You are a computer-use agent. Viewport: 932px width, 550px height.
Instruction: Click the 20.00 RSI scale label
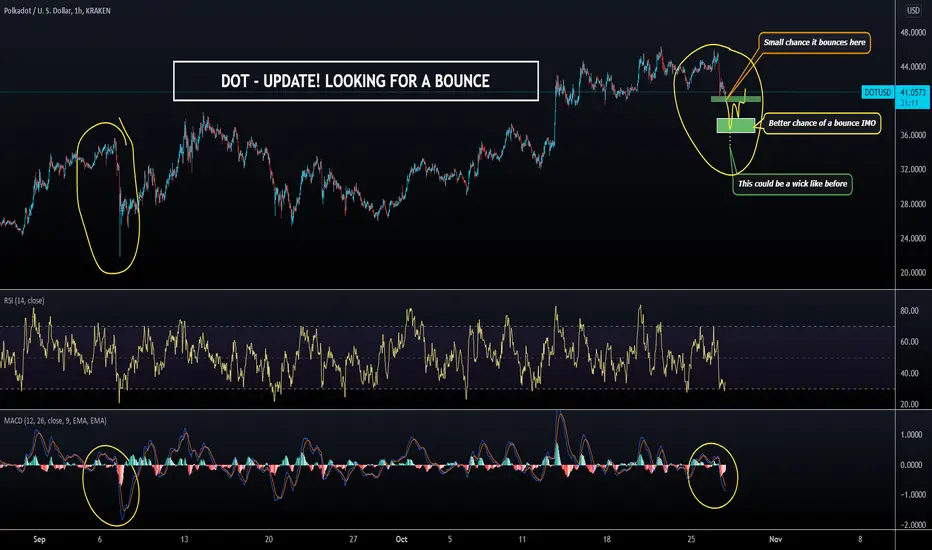point(909,404)
